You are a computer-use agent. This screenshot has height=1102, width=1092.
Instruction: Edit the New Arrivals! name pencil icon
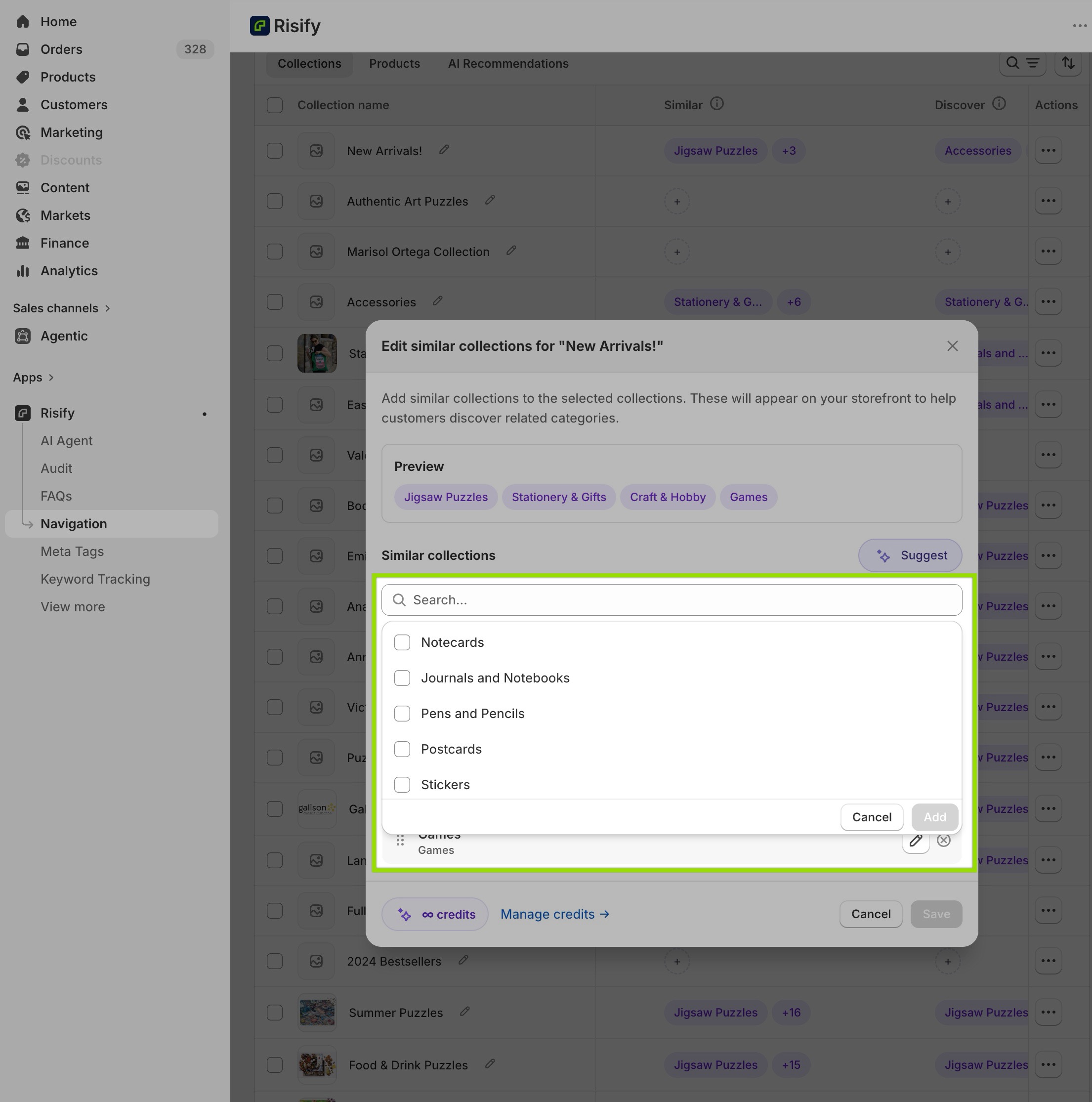[x=444, y=149]
